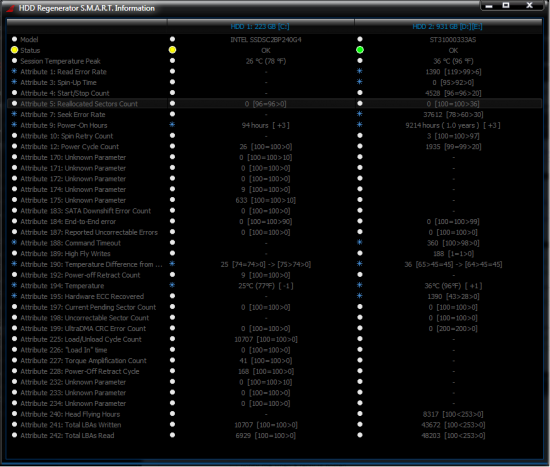Close the HDD Regenerator S.M.A.R.T. window
550x467 pixels.
click(529, 6)
